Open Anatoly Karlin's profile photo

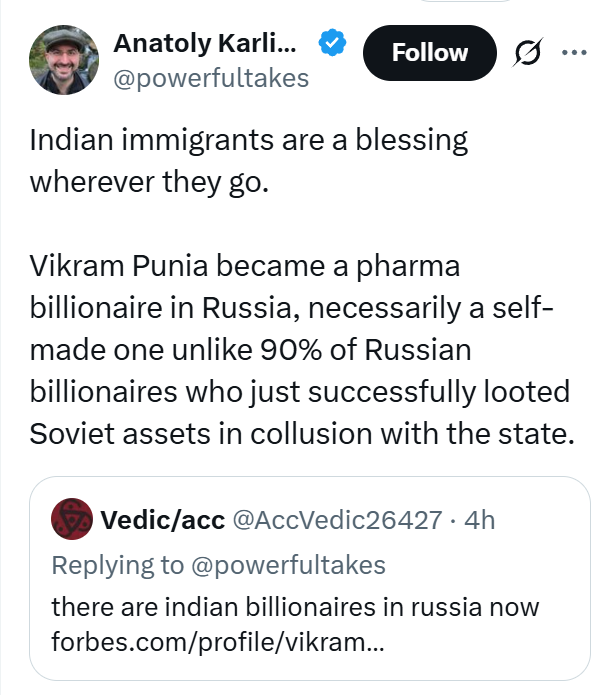pyautogui.click(x=64, y=60)
